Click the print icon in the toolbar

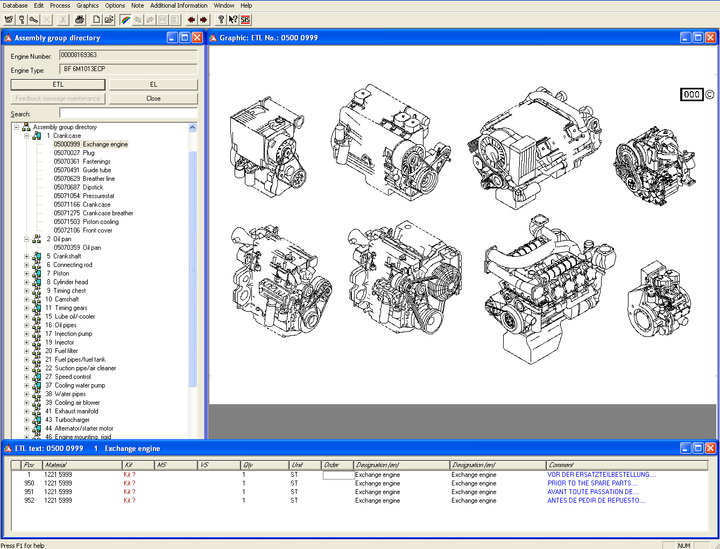tap(79, 19)
